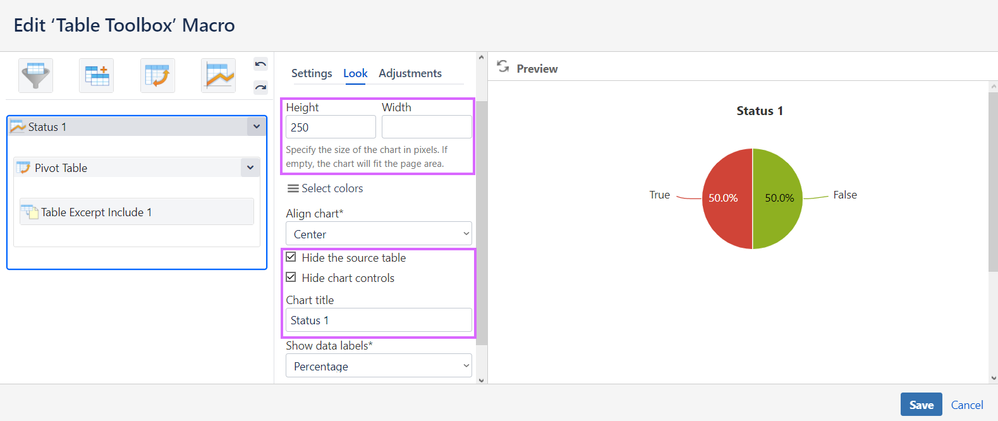Select the green False pie slice
Image resolution: width=998 pixels, height=421 pixels.
point(778,198)
